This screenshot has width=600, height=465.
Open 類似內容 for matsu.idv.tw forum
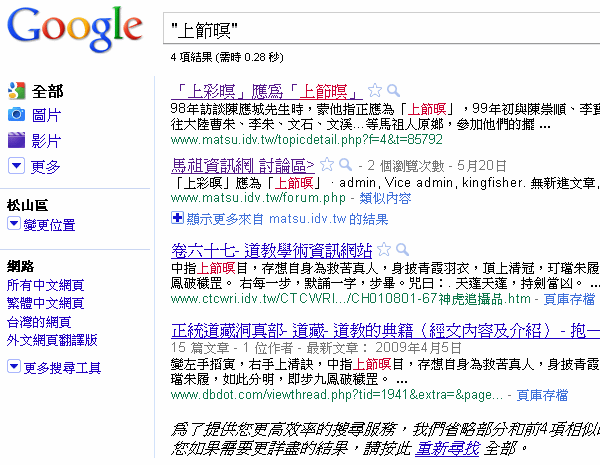pyautogui.click(x=385, y=198)
